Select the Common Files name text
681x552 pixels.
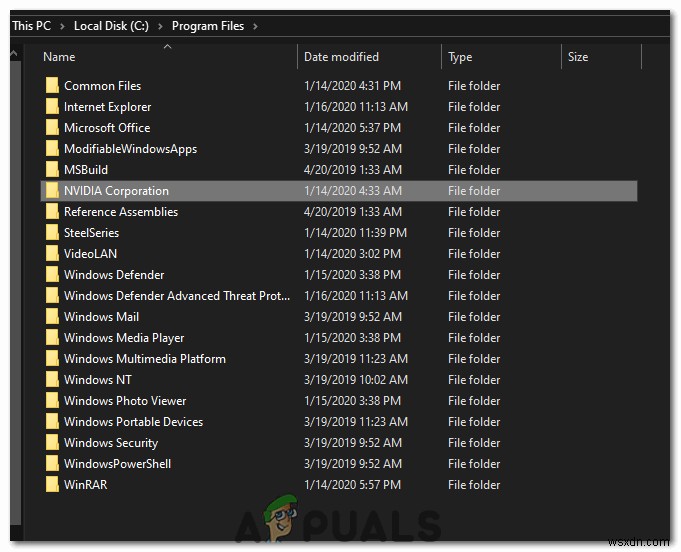coord(102,86)
